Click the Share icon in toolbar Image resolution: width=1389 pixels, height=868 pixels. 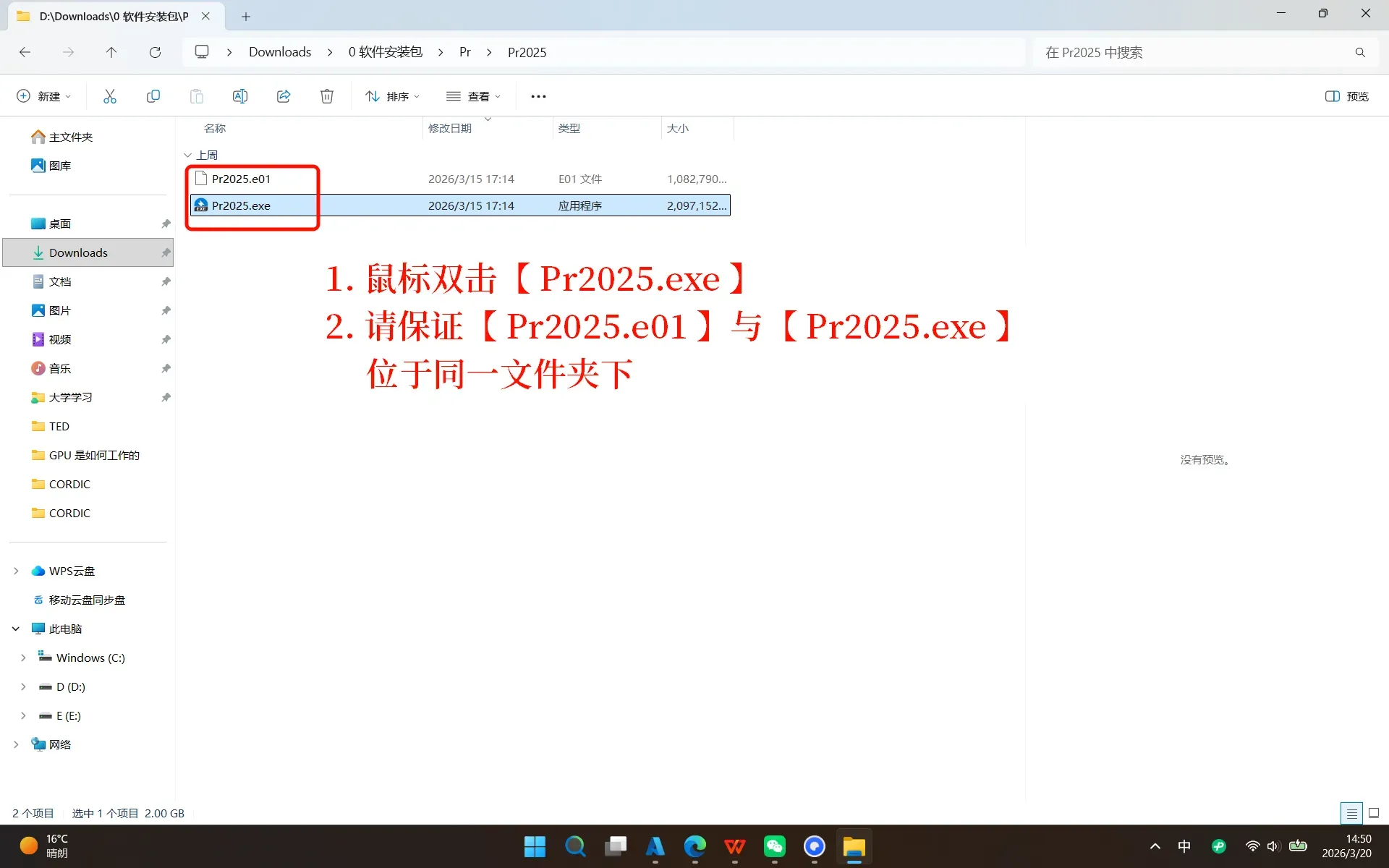click(x=284, y=96)
